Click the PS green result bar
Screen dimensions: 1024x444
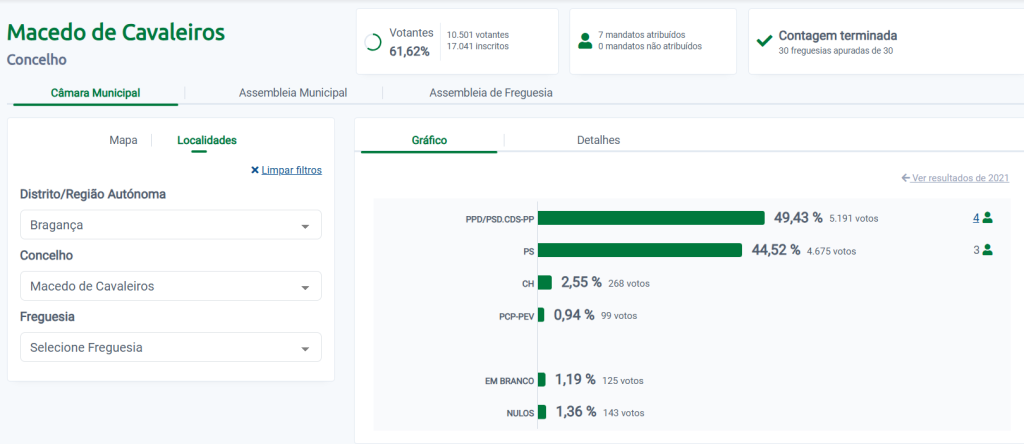640,250
